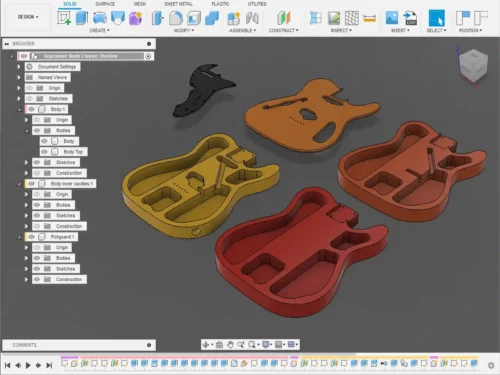Select the Create Sketch tool
This screenshot has height=375, width=500.
click(x=64, y=18)
